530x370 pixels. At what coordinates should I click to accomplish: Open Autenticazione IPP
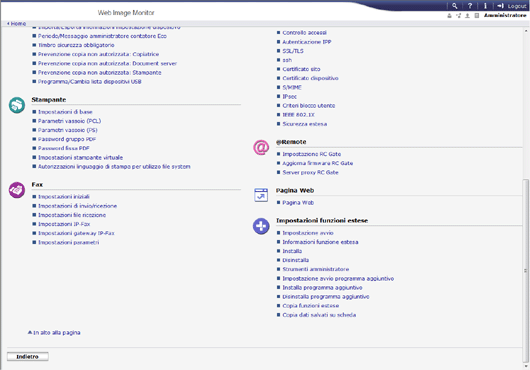(307, 42)
